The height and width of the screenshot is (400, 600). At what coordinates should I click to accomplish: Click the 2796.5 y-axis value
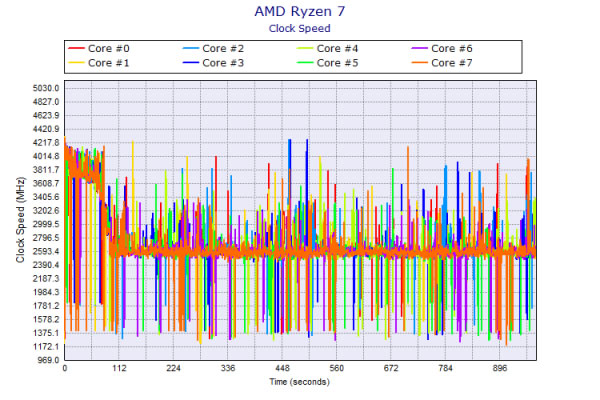pos(46,238)
